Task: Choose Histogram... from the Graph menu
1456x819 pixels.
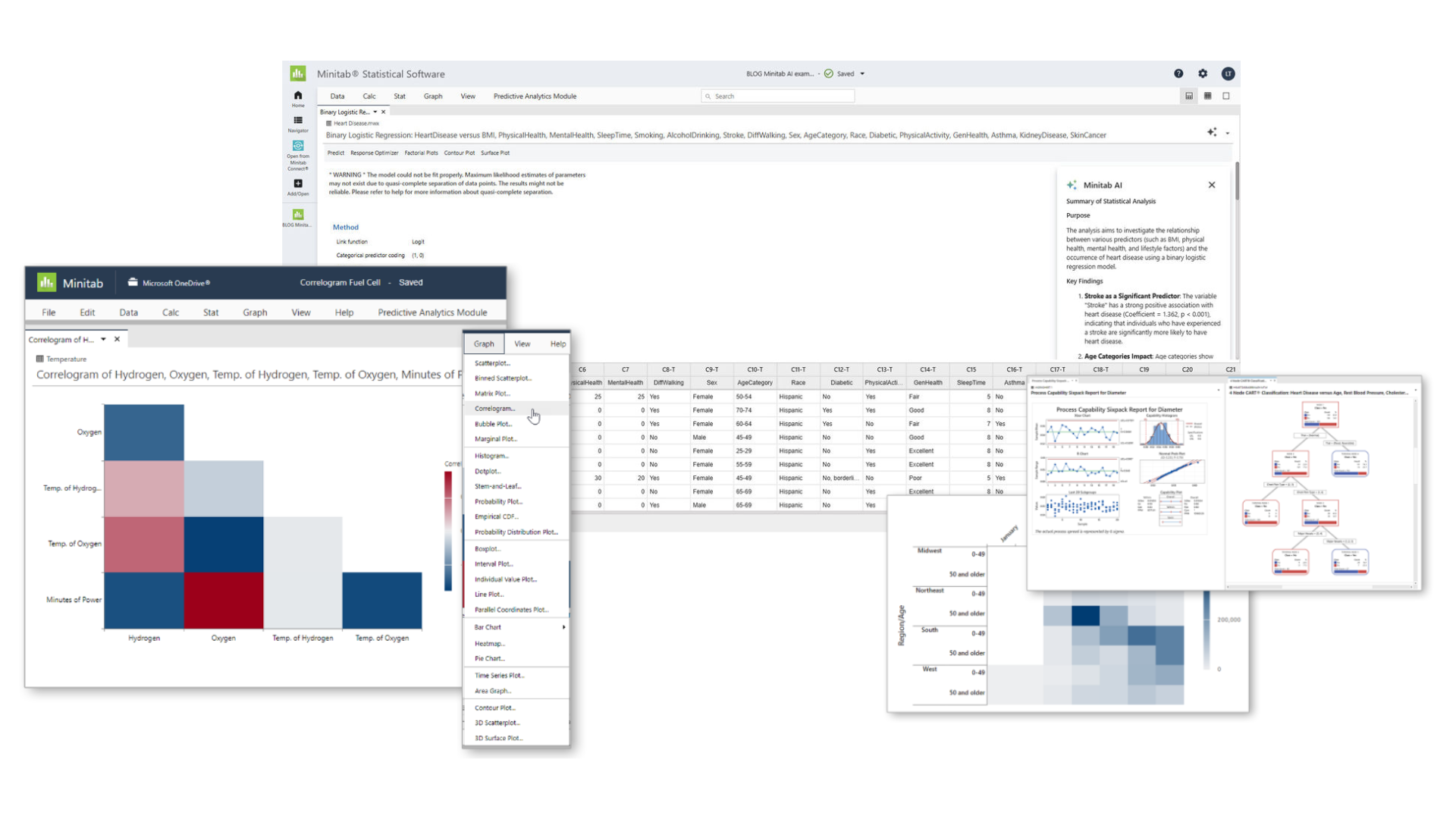Action: pos(516,456)
